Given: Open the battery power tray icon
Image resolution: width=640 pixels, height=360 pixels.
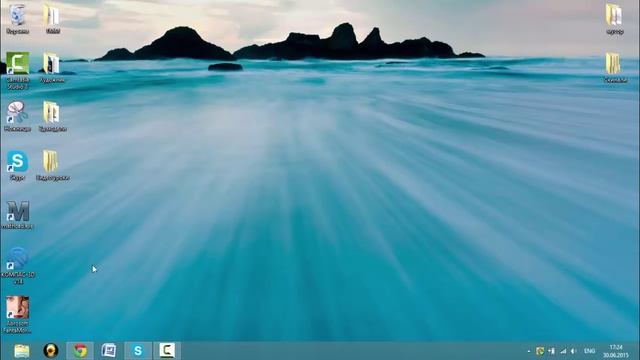Looking at the screenshot, I should (551, 351).
